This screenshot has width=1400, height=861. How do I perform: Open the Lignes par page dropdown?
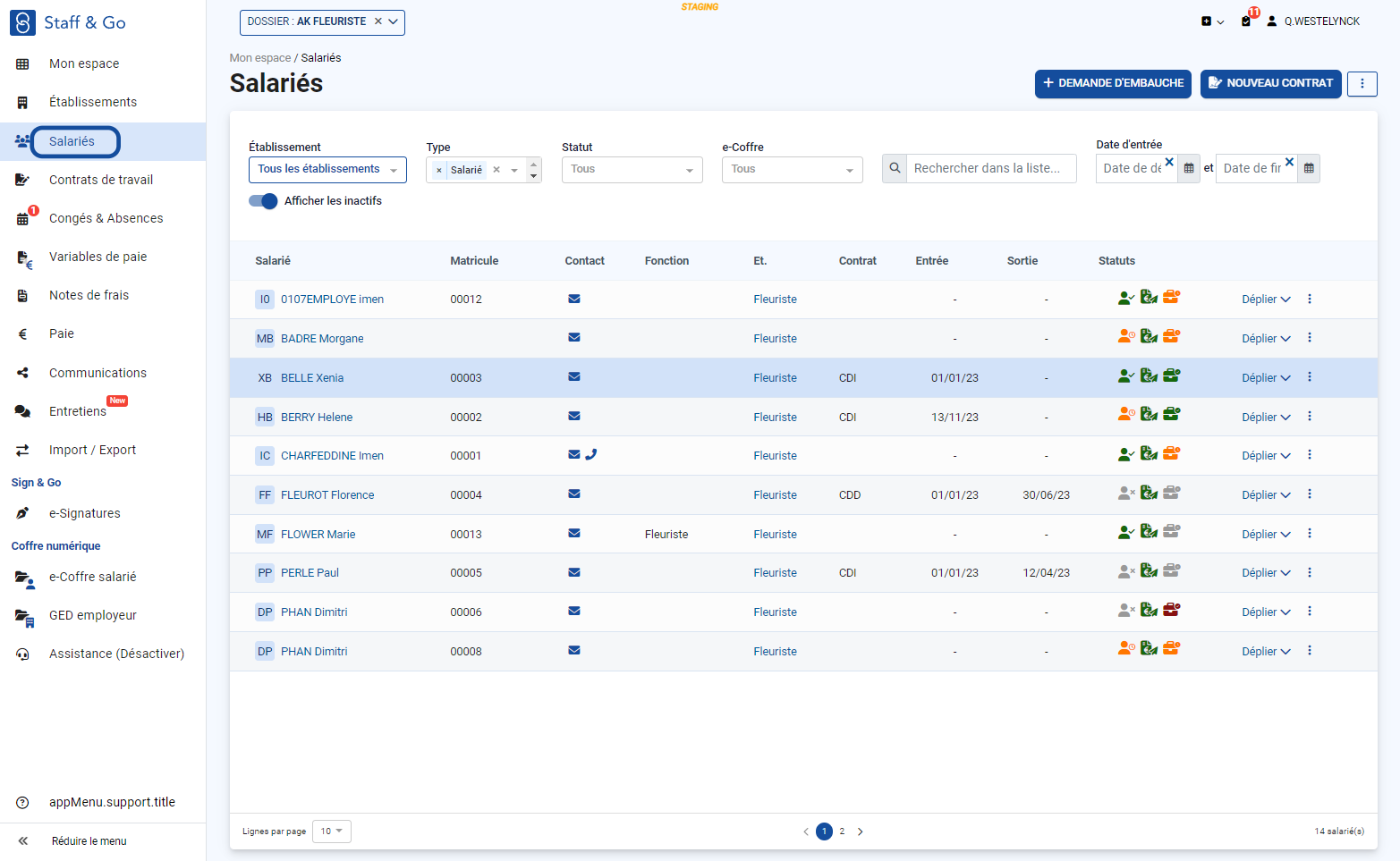pyautogui.click(x=332, y=831)
